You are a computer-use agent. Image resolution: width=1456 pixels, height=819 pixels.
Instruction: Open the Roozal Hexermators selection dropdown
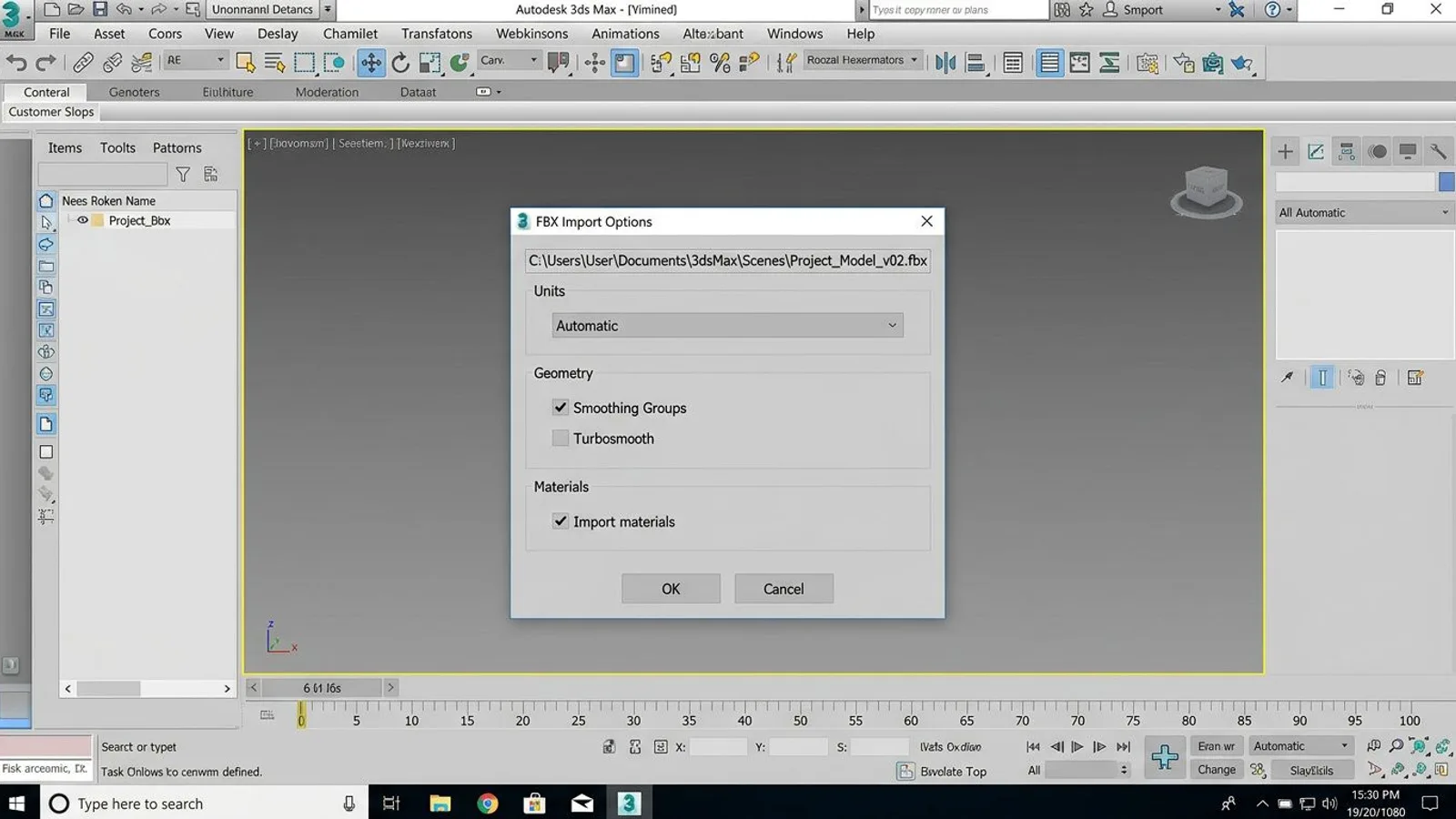(x=862, y=60)
